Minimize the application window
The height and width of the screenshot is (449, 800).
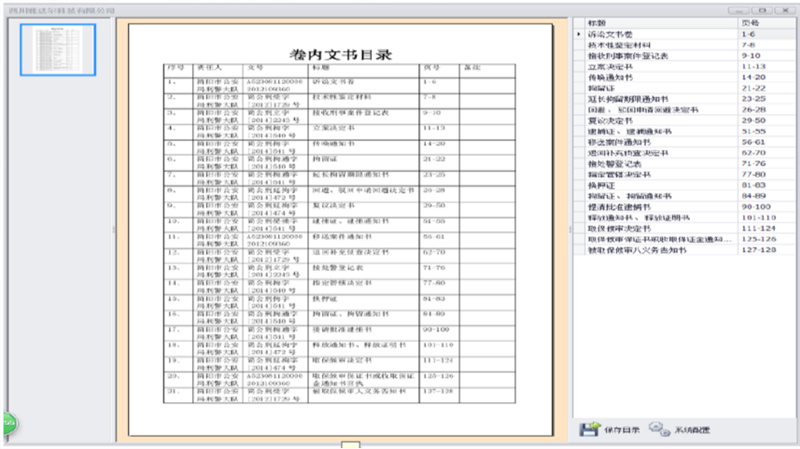pos(738,10)
